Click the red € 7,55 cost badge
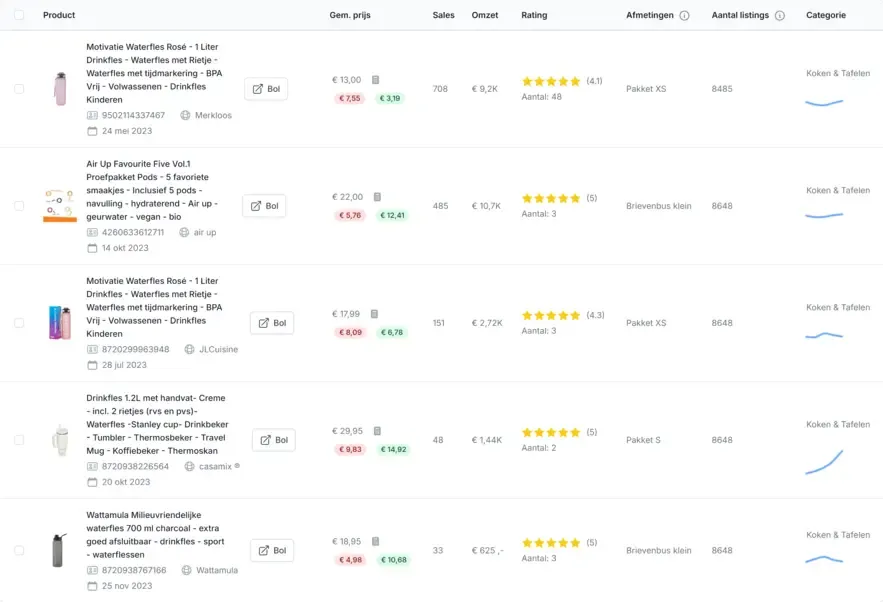 pos(349,99)
